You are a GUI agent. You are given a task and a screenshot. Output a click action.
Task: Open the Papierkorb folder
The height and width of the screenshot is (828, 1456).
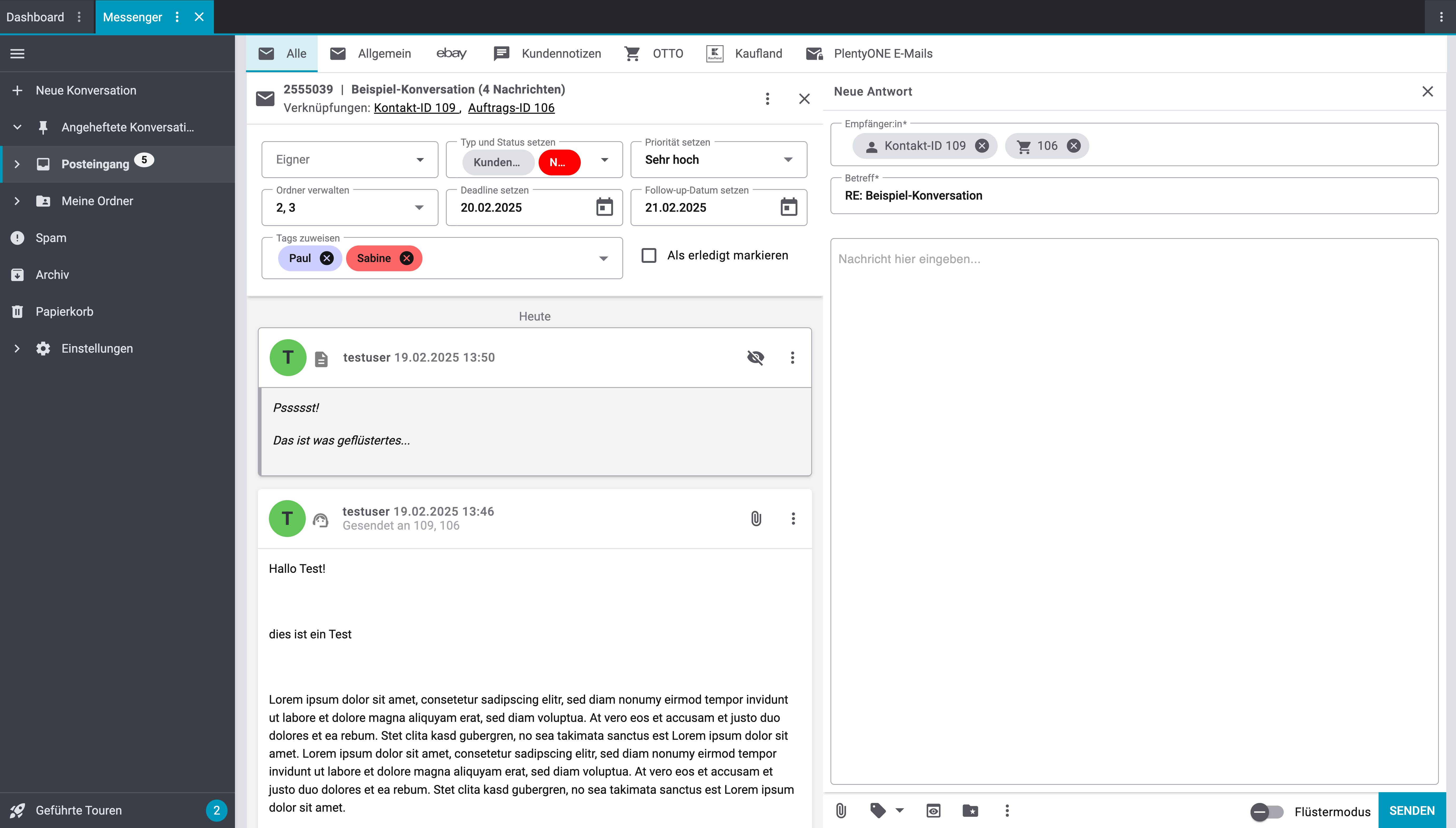coord(64,312)
